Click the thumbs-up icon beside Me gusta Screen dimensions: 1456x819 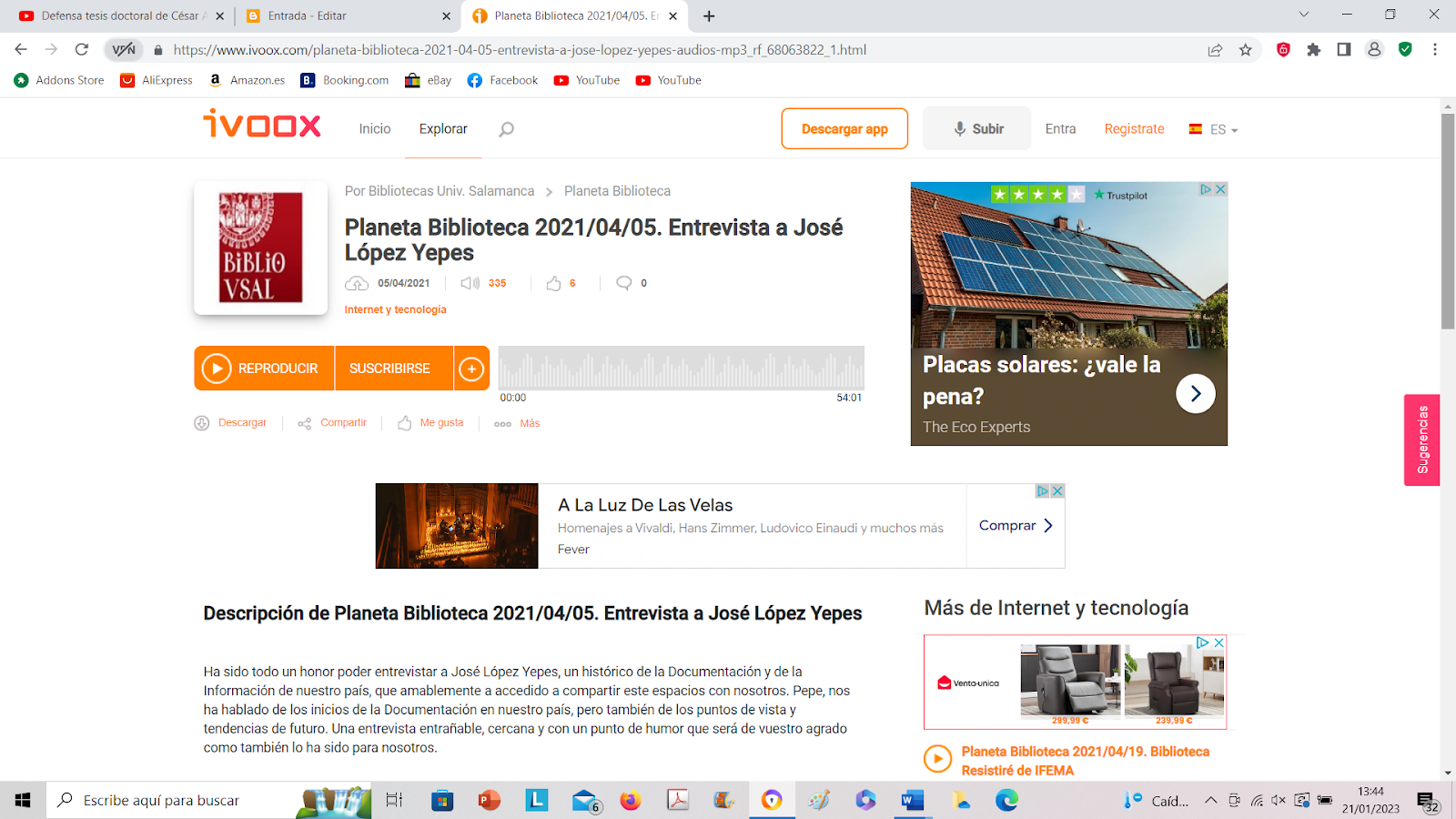click(405, 423)
